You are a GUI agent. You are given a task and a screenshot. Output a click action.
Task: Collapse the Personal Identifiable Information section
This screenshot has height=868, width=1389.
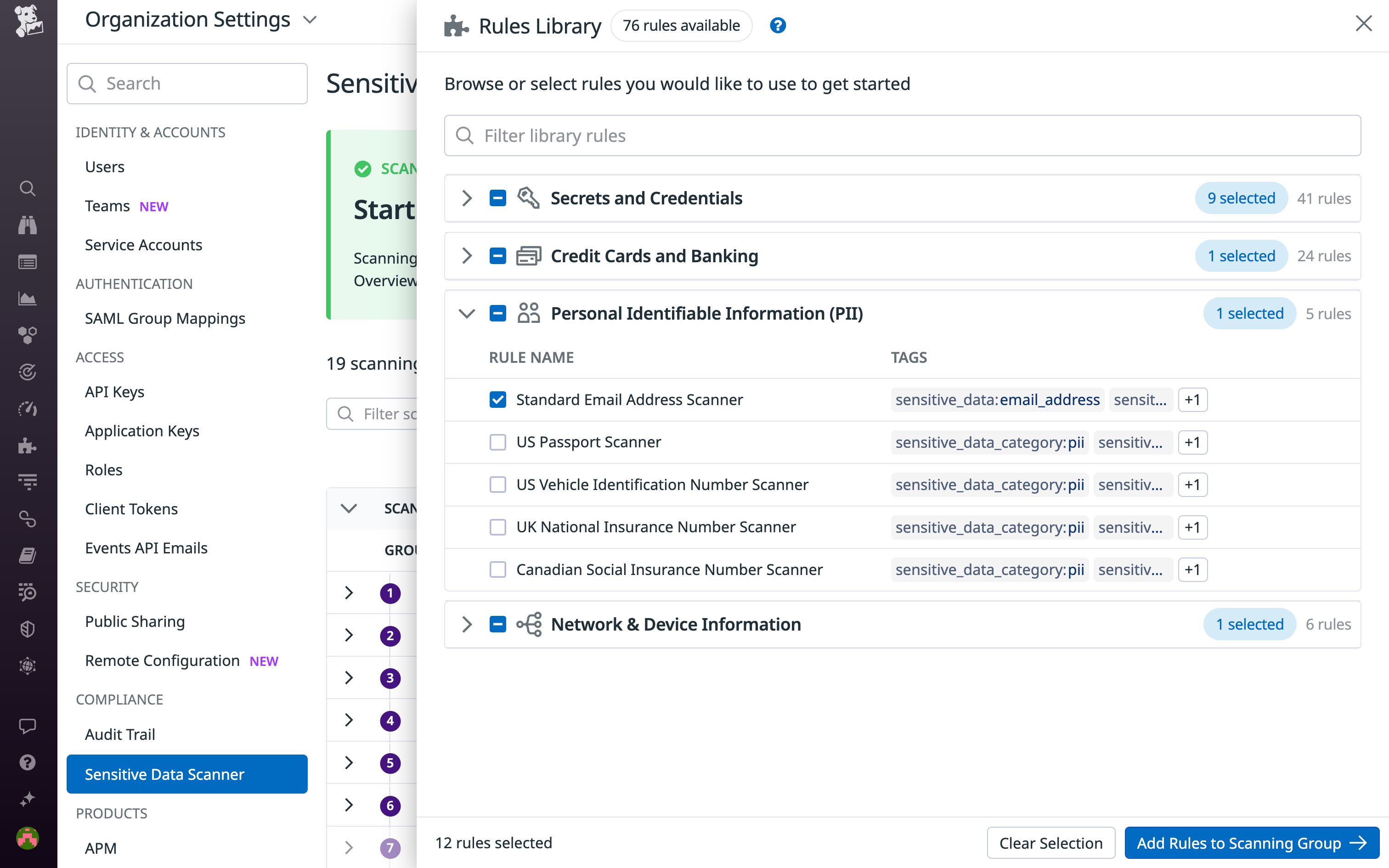coord(466,313)
